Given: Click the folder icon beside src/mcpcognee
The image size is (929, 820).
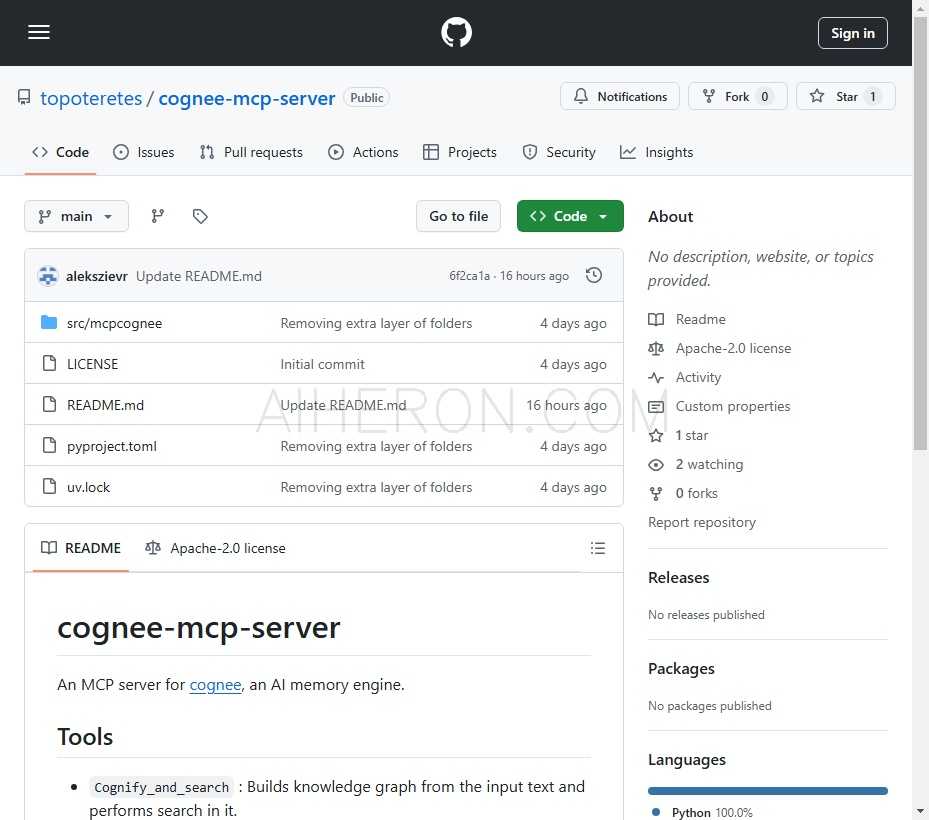Looking at the screenshot, I should 49,322.
